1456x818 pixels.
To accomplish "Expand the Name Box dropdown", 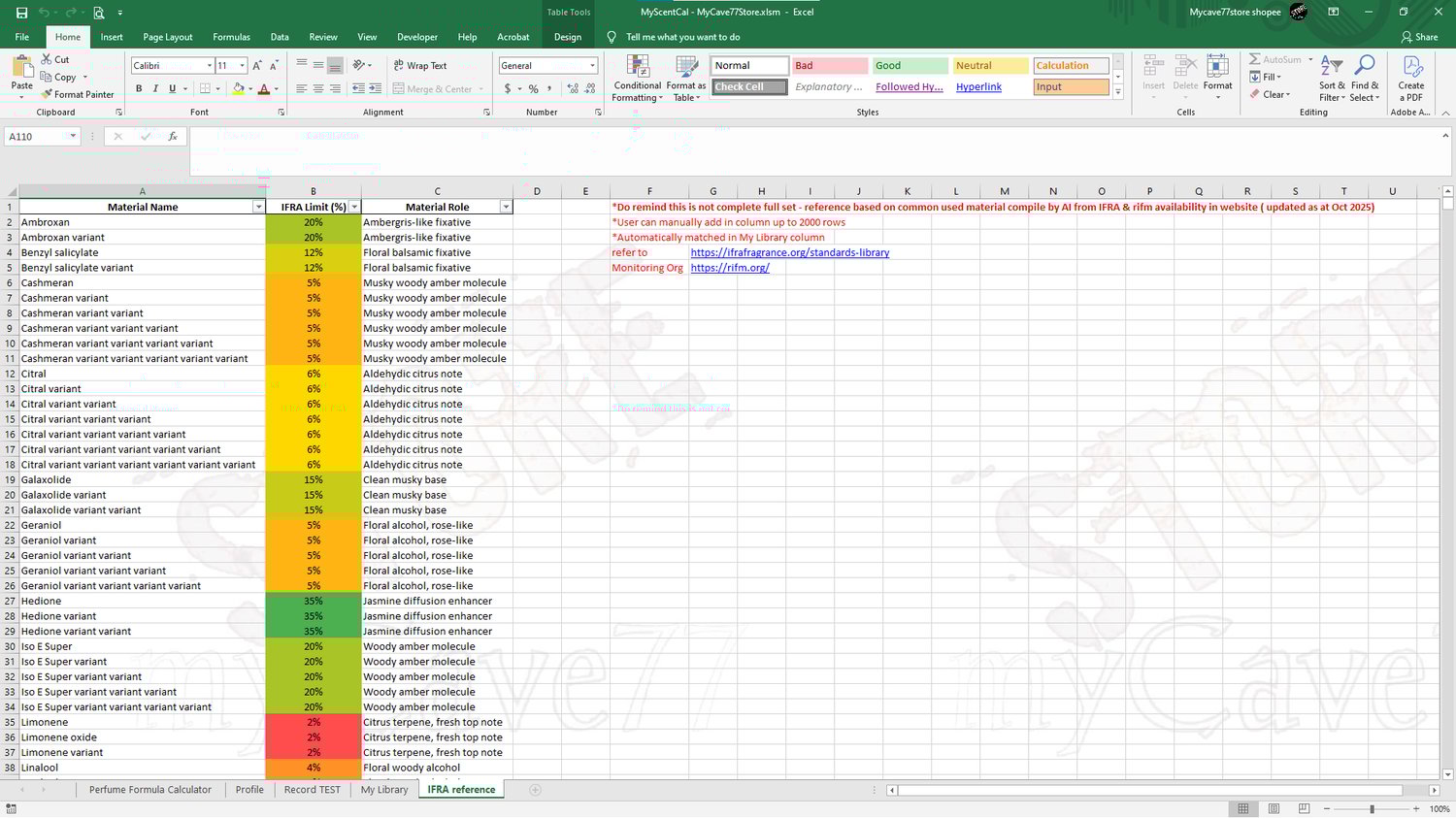I will pos(73,136).
